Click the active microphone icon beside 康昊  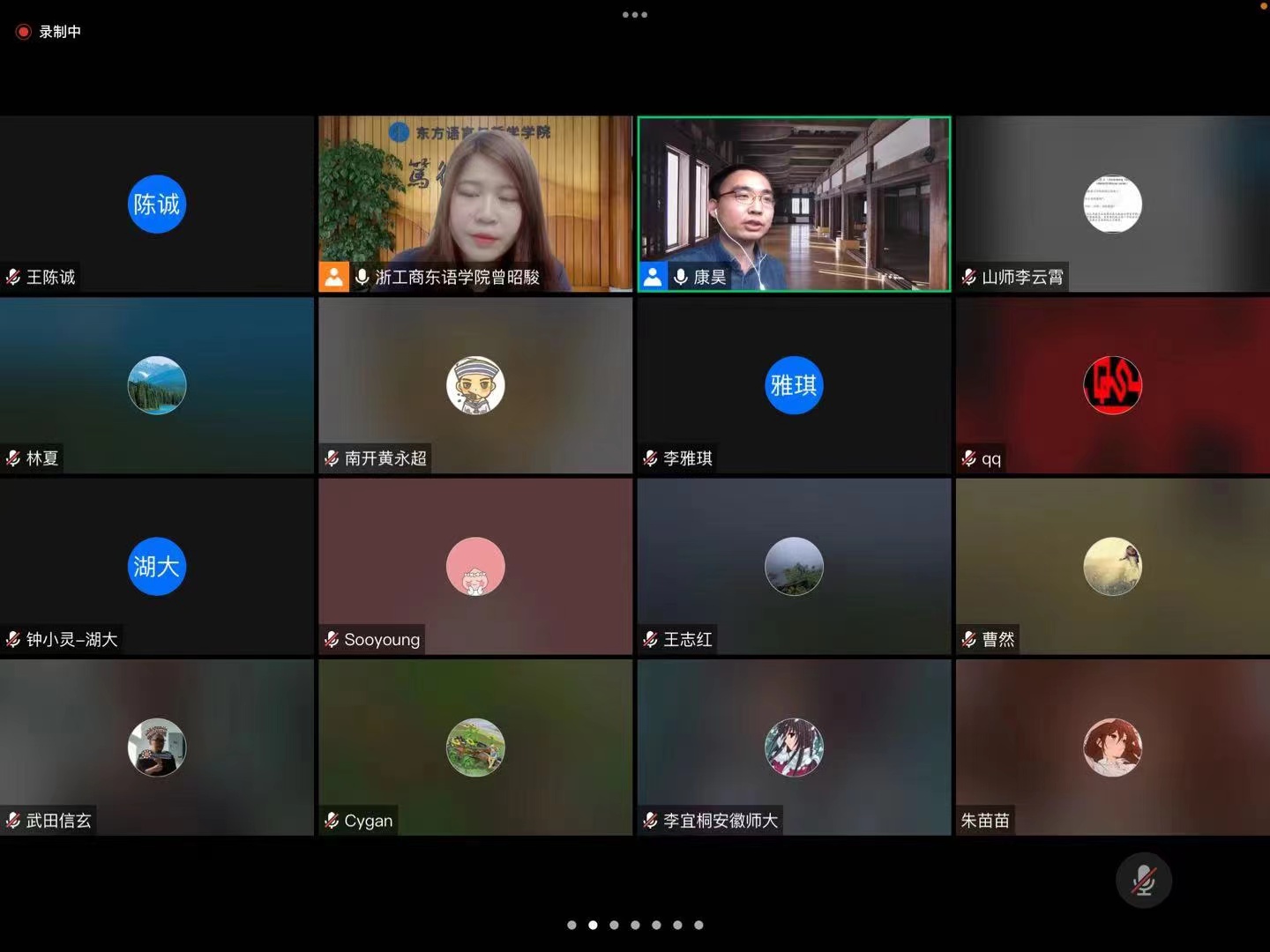tap(681, 277)
